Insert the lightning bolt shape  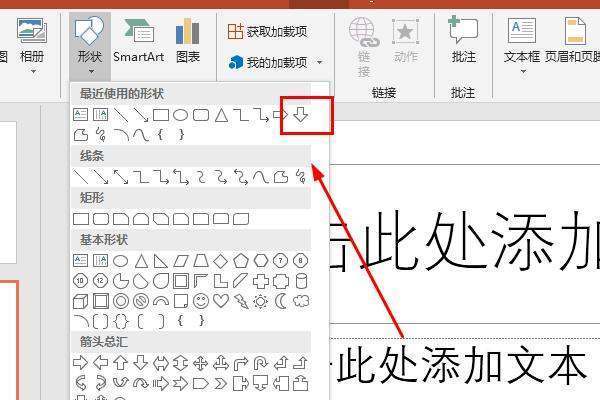[x=241, y=301]
